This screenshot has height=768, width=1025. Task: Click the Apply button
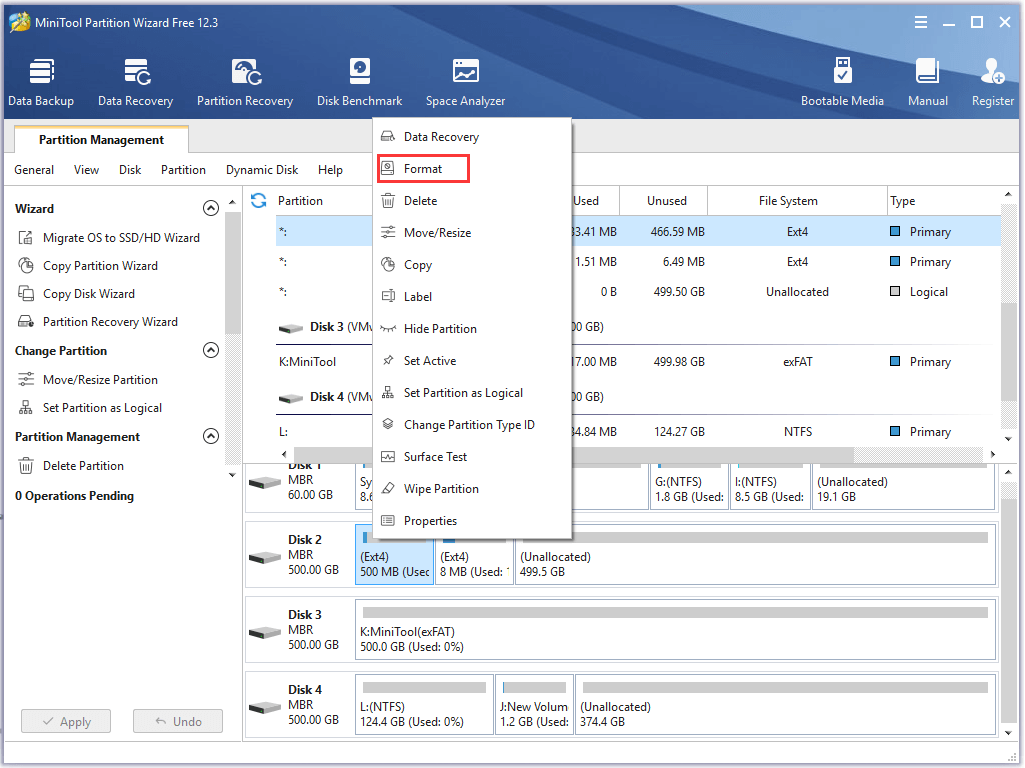coord(66,722)
